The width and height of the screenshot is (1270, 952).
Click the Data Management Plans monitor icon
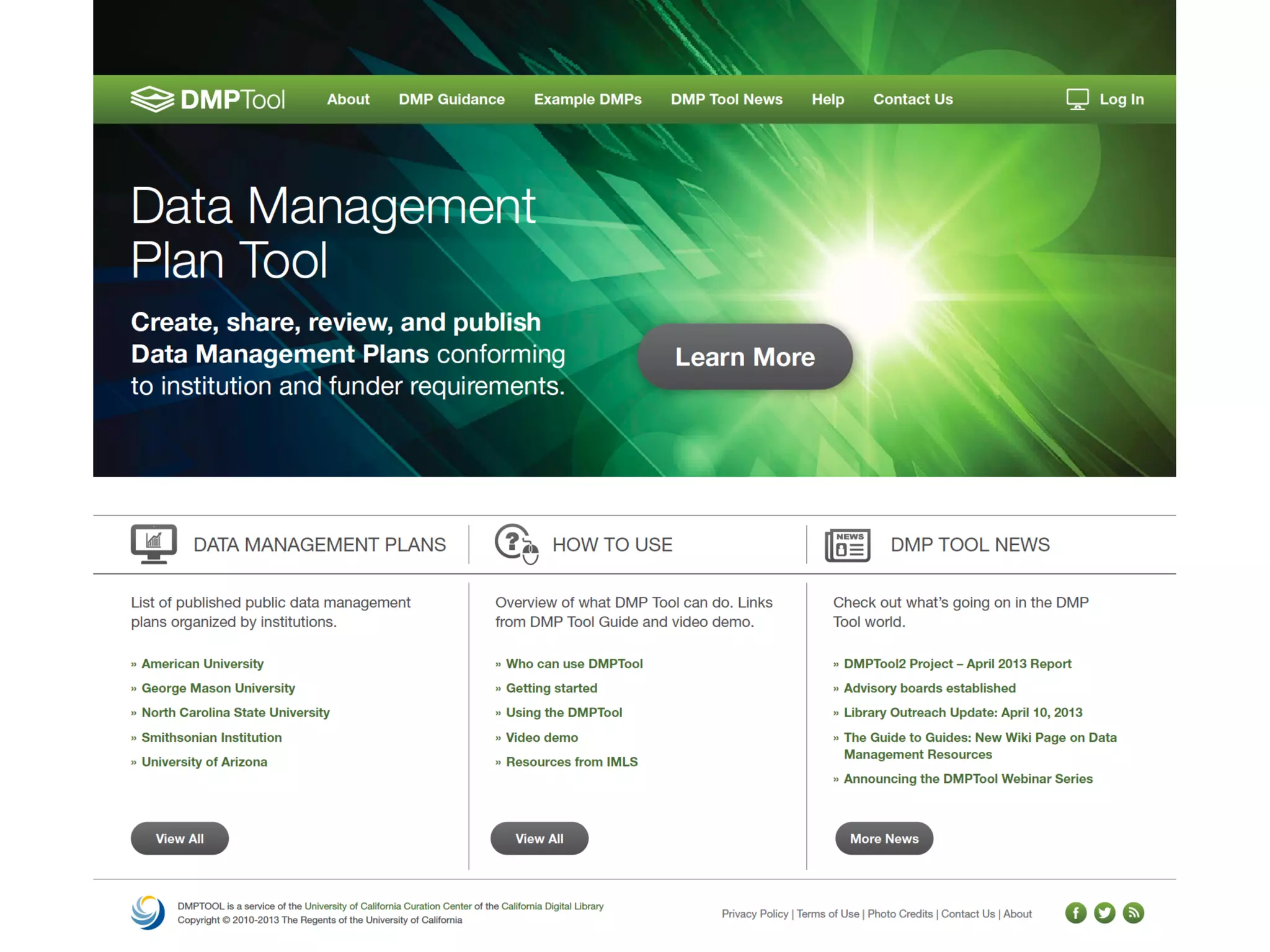point(153,544)
